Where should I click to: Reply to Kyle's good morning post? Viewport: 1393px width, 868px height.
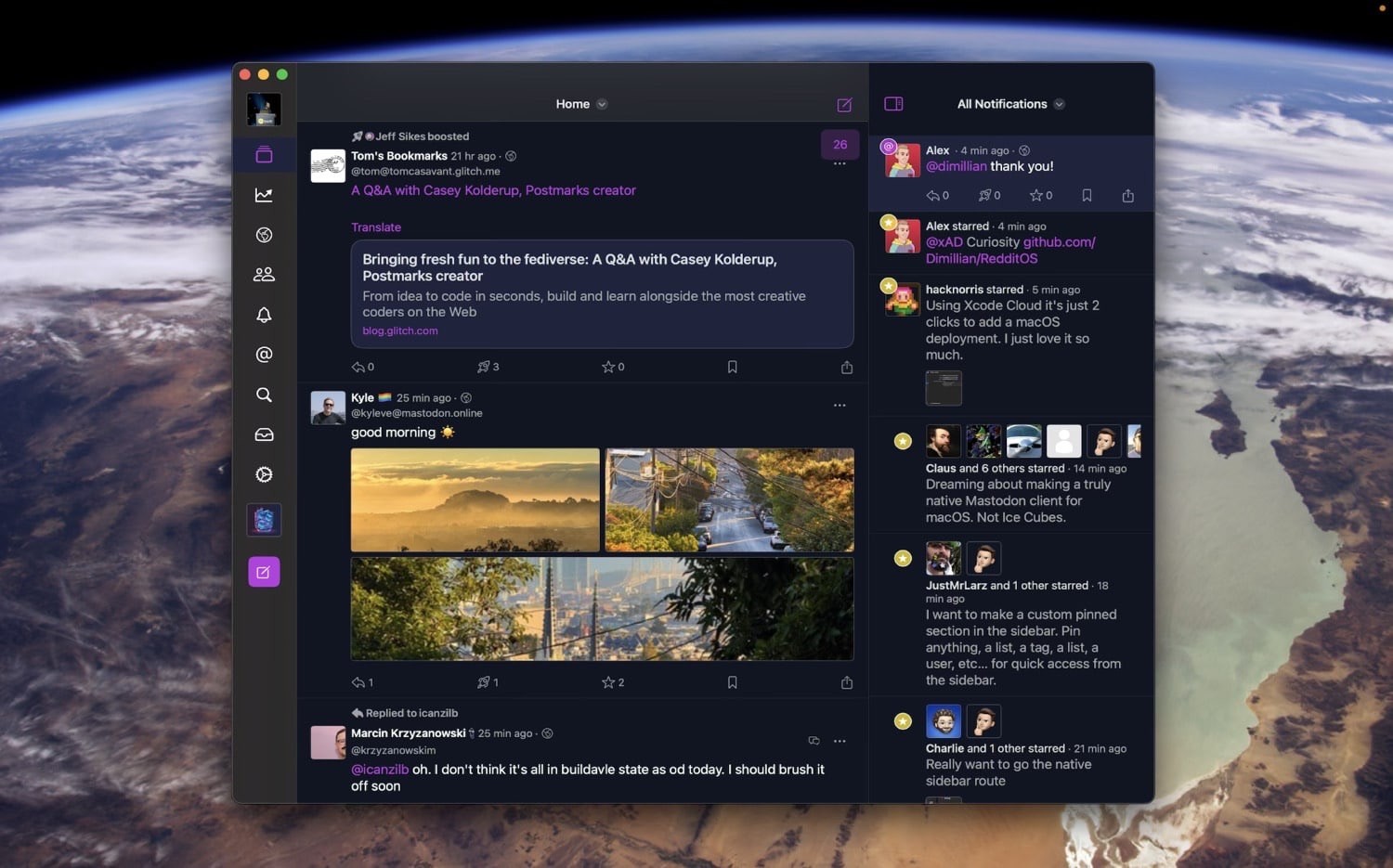[x=362, y=682]
